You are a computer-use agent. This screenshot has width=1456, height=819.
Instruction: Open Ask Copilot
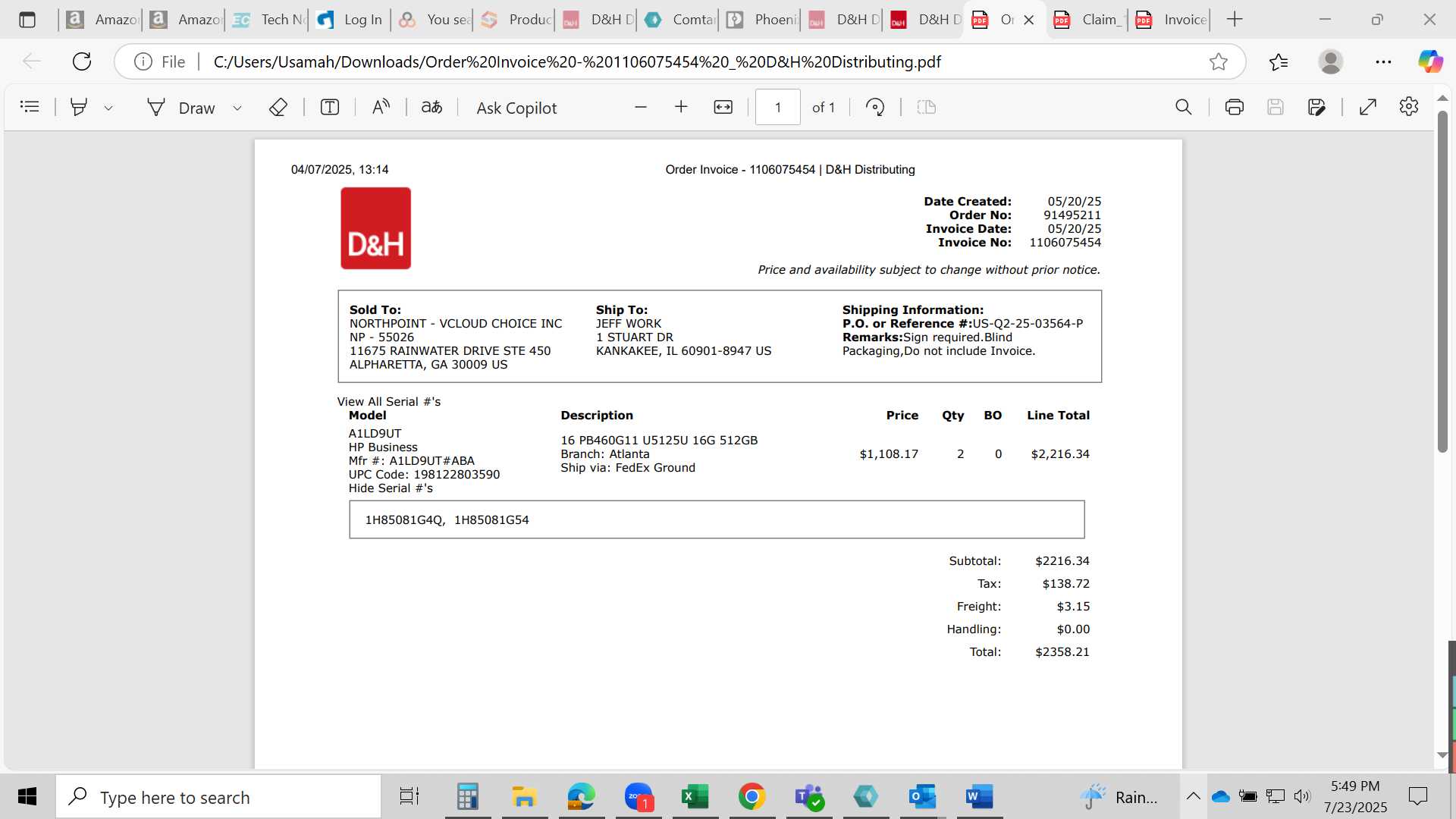point(516,108)
